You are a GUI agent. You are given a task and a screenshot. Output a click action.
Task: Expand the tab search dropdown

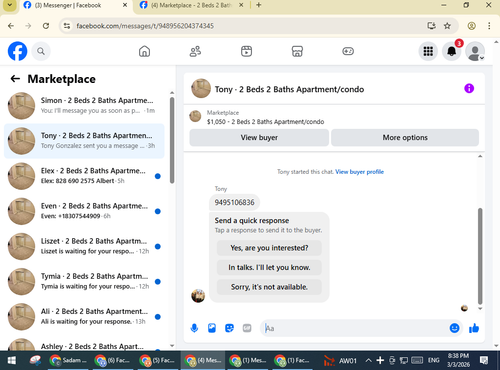9,5
